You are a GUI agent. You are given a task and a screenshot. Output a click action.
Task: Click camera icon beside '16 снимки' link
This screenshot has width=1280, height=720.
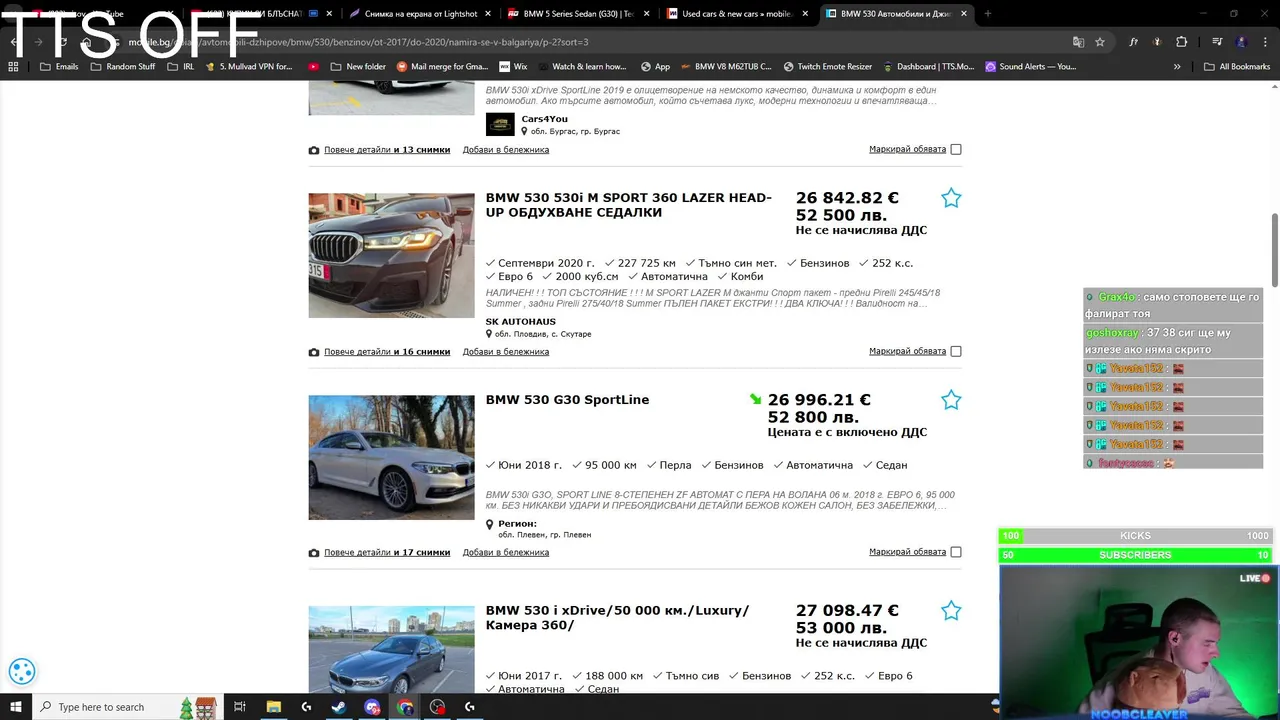pyautogui.click(x=314, y=352)
